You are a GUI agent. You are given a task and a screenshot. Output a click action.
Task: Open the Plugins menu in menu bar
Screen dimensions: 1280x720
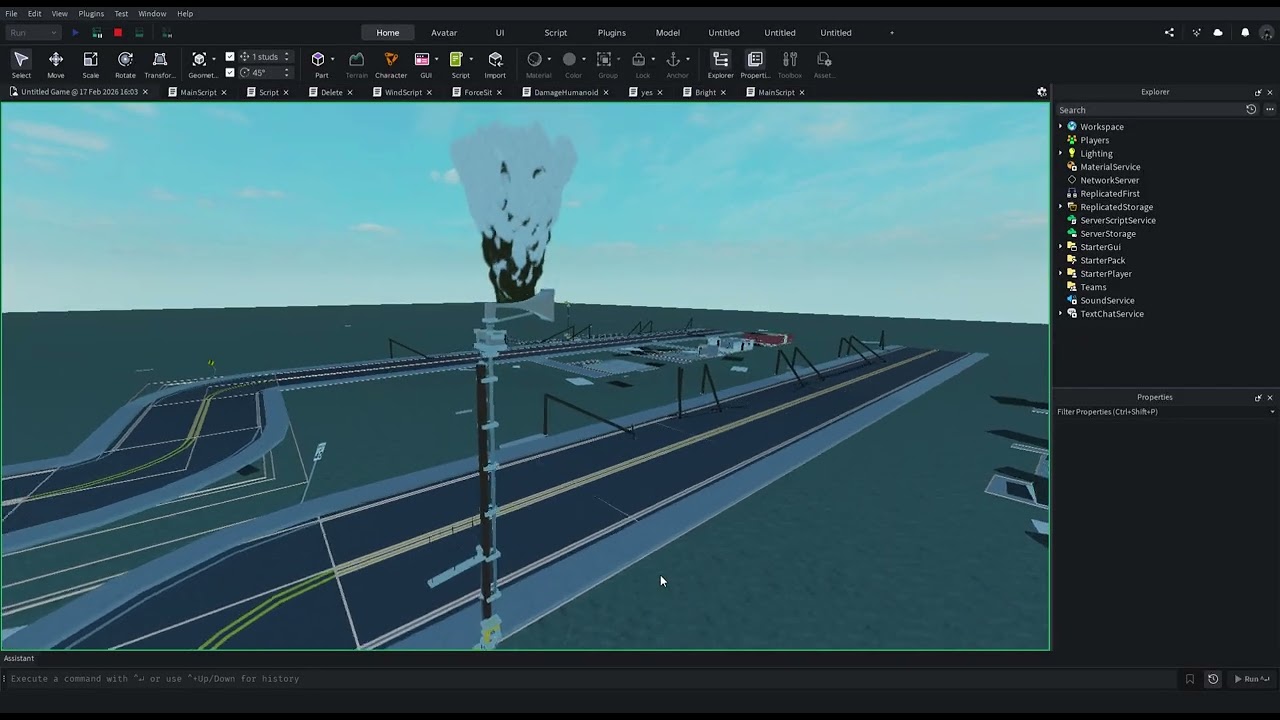91,14
